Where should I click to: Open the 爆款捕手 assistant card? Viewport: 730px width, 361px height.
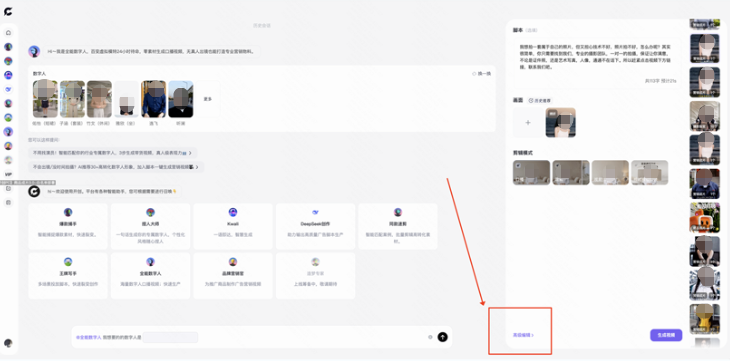tap(68, 226)
